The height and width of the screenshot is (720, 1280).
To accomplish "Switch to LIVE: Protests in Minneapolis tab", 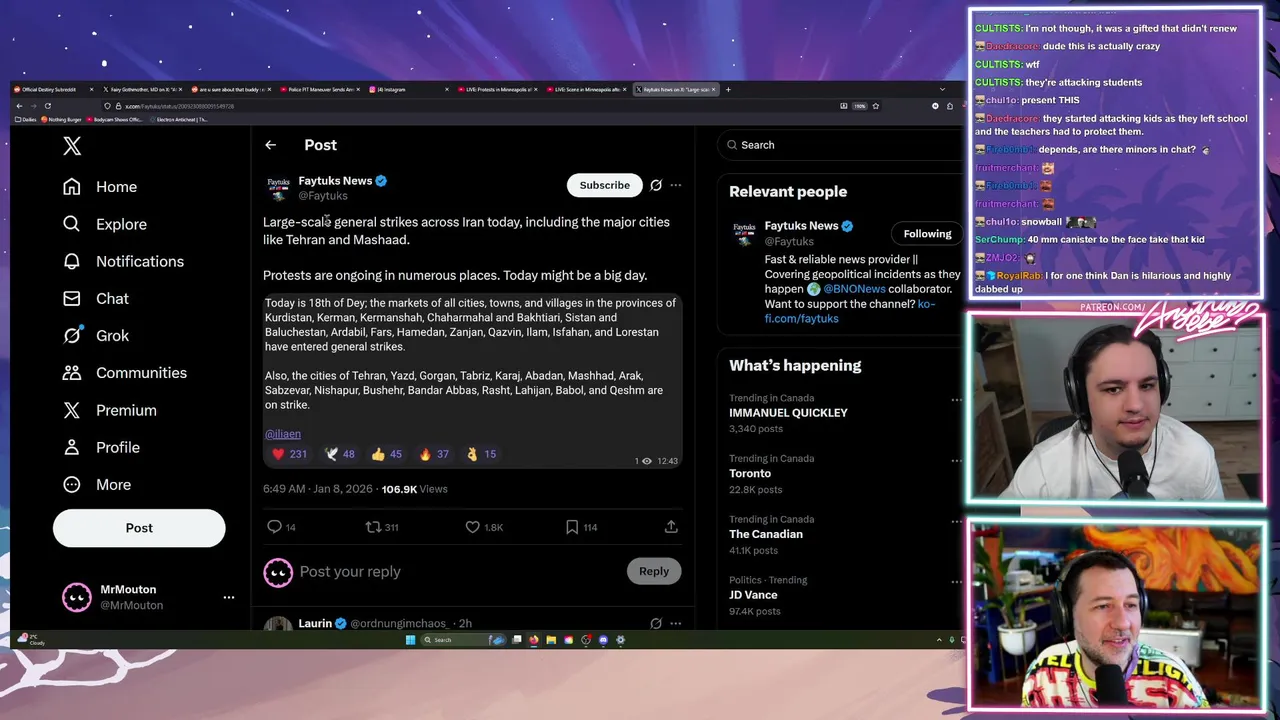I will [496, 90].
